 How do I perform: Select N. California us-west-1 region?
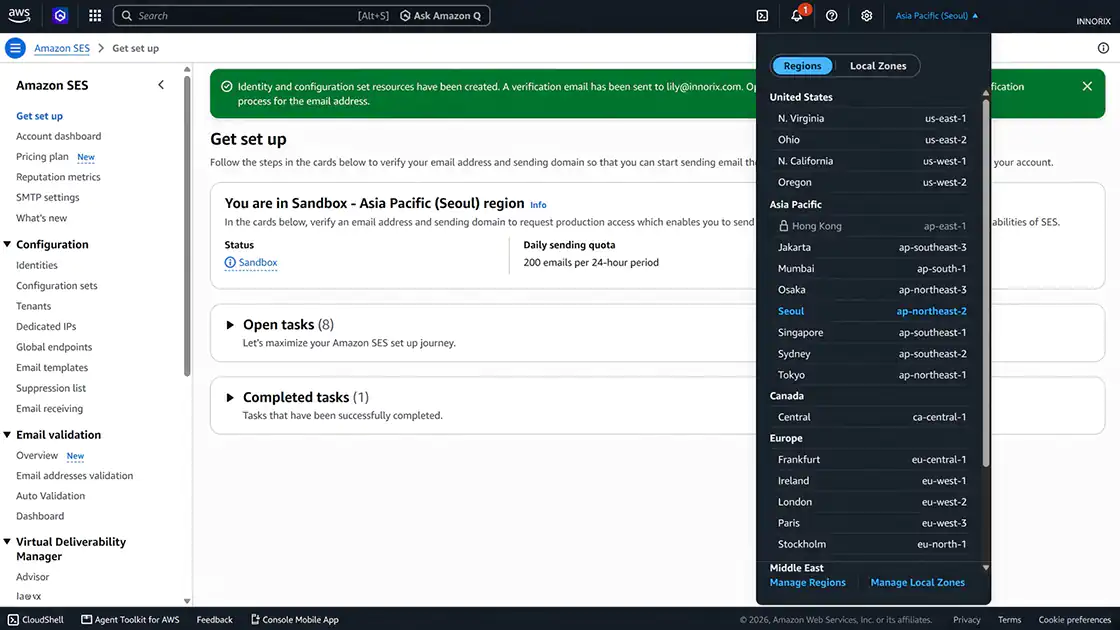(x=871, y=161)
